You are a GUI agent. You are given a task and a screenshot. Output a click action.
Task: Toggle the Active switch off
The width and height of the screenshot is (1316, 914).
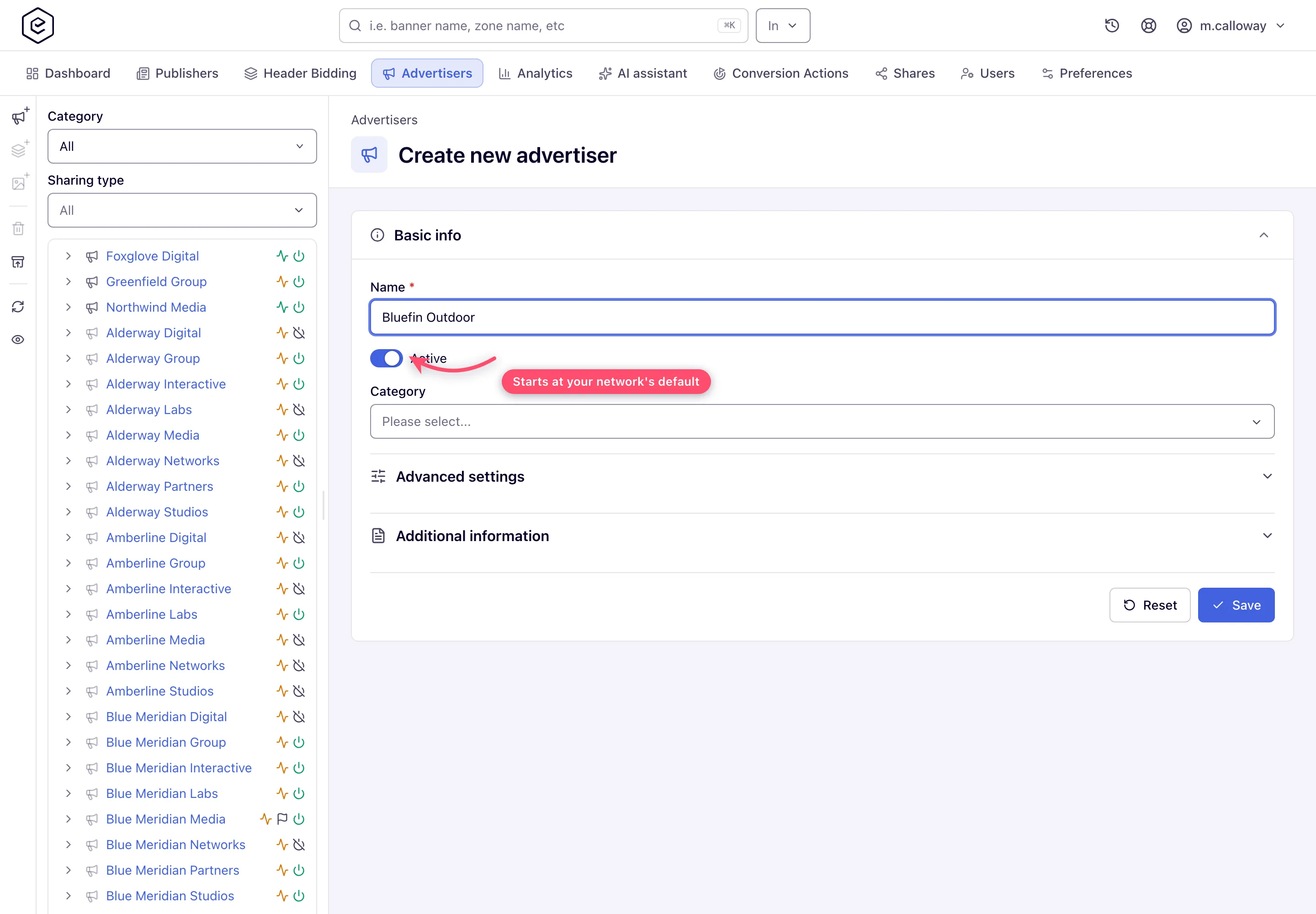coord(386,358)
